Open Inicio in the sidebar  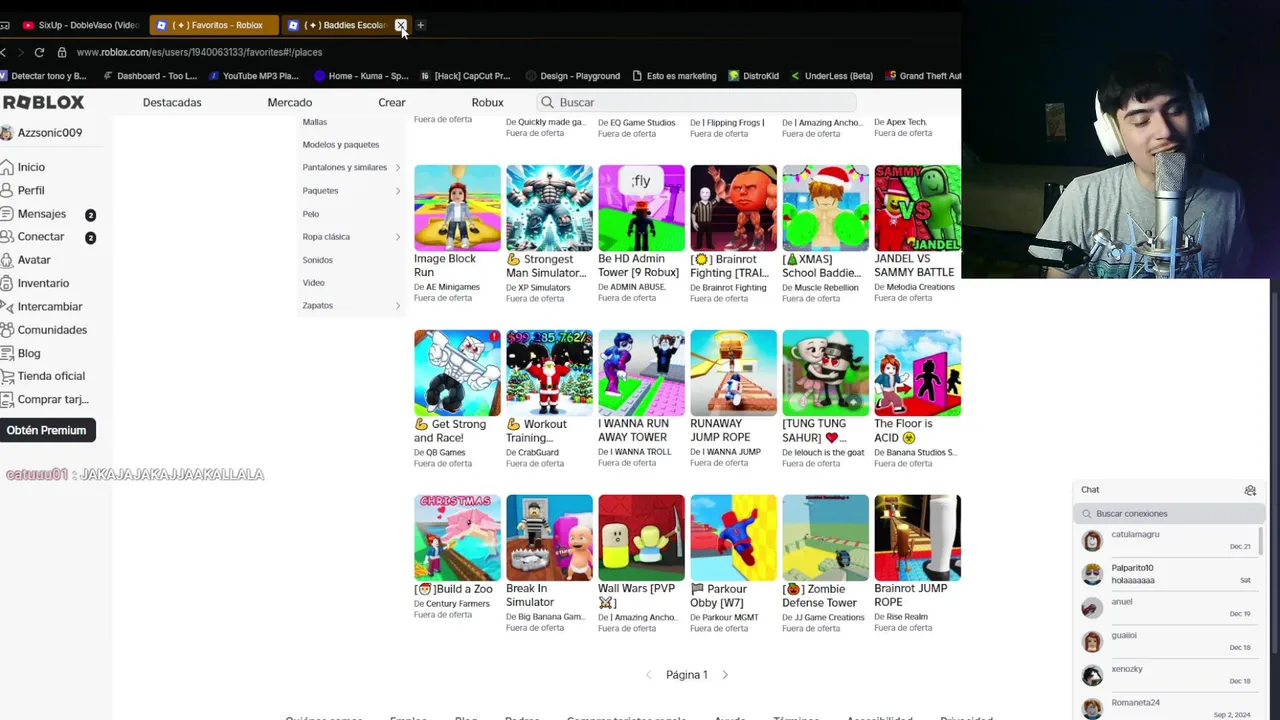pos(31,167)
